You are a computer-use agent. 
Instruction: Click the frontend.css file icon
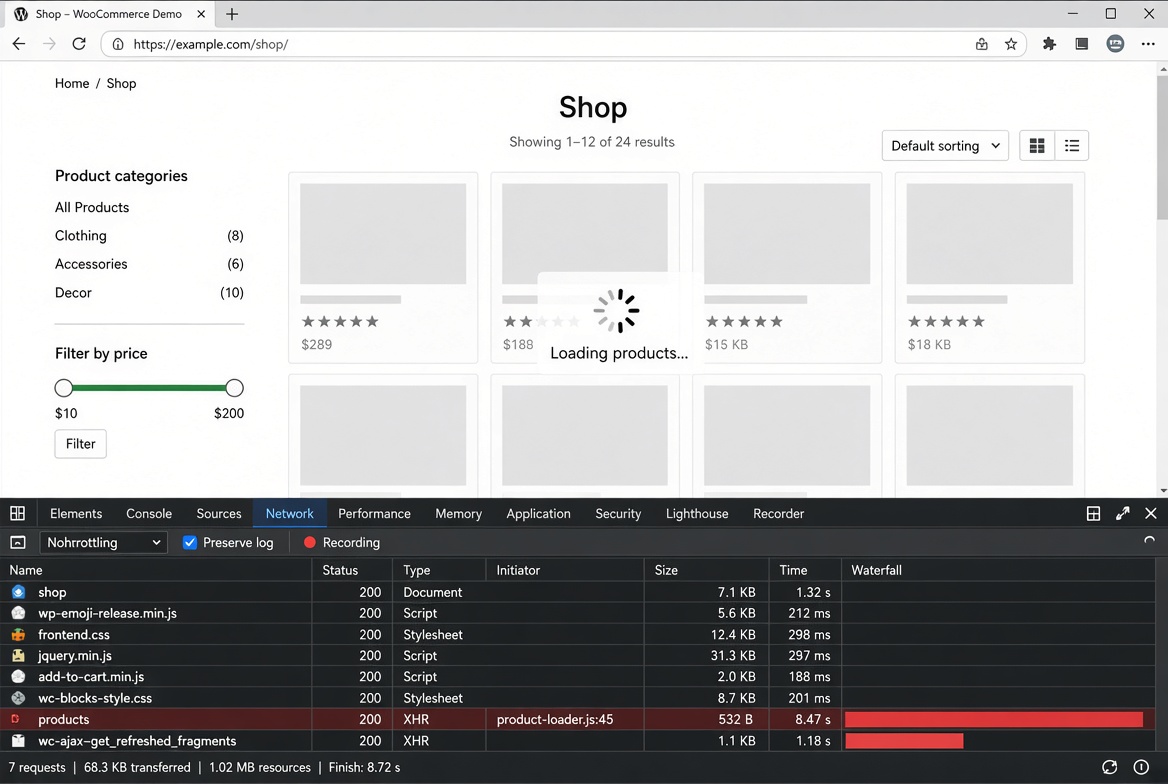click(19, 634)
